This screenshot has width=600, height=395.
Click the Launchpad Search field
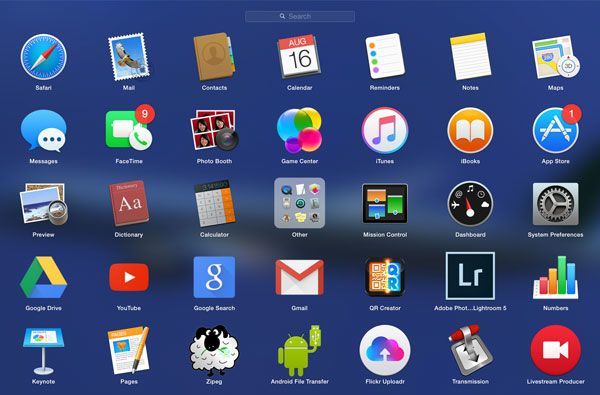click(300, 16)
